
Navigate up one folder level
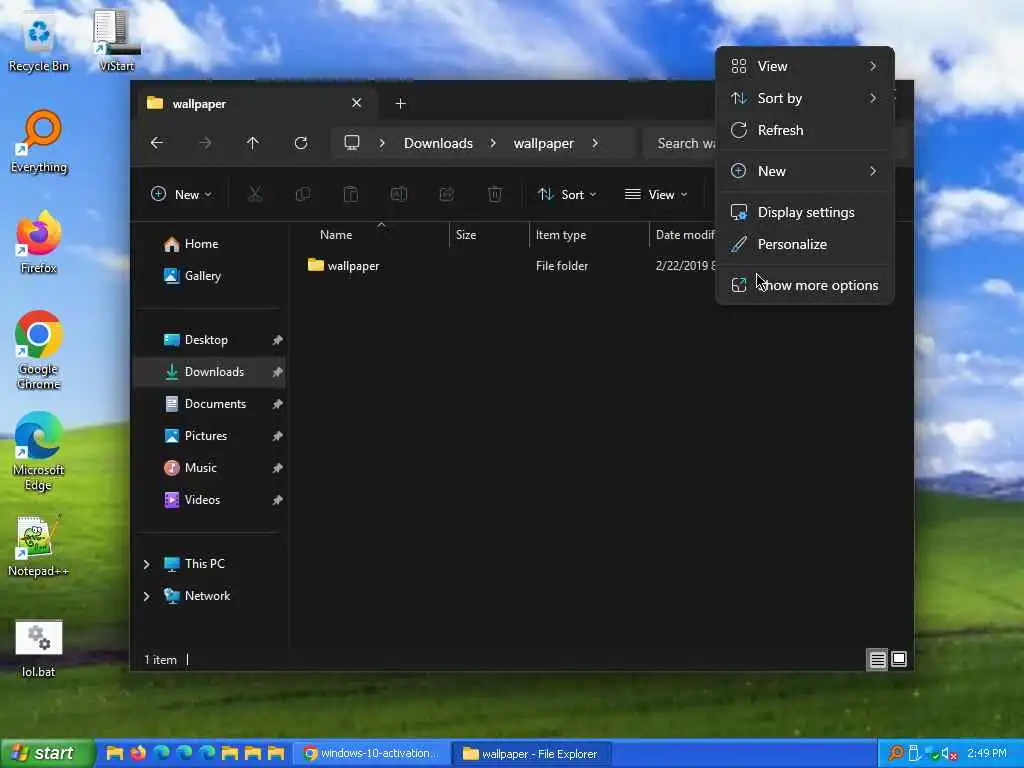point(253,143)
